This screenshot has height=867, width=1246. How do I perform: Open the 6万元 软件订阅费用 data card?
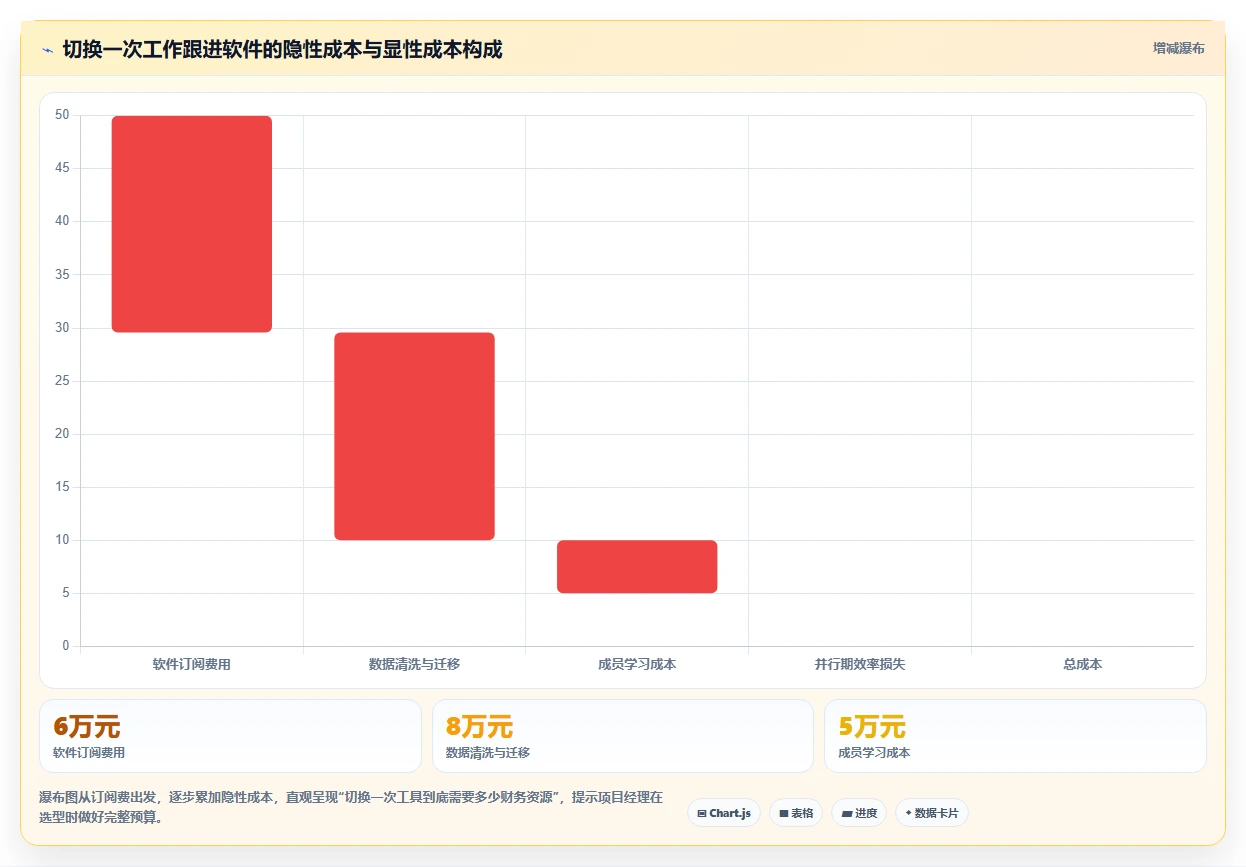coord(230,736)
